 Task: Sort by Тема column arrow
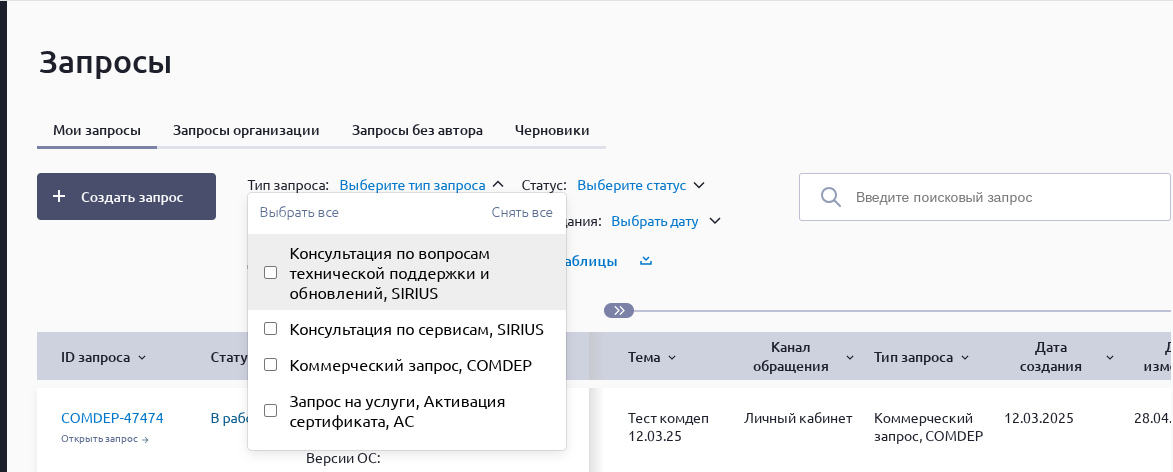coord(671,358)
